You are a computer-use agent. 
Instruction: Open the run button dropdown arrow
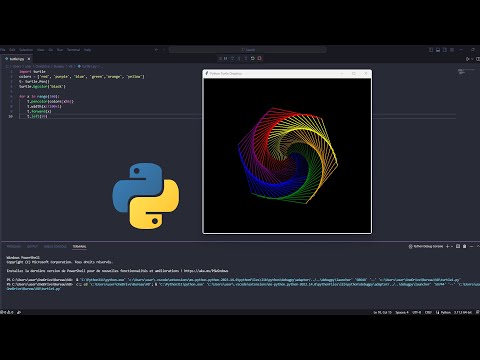coord(472,59)
